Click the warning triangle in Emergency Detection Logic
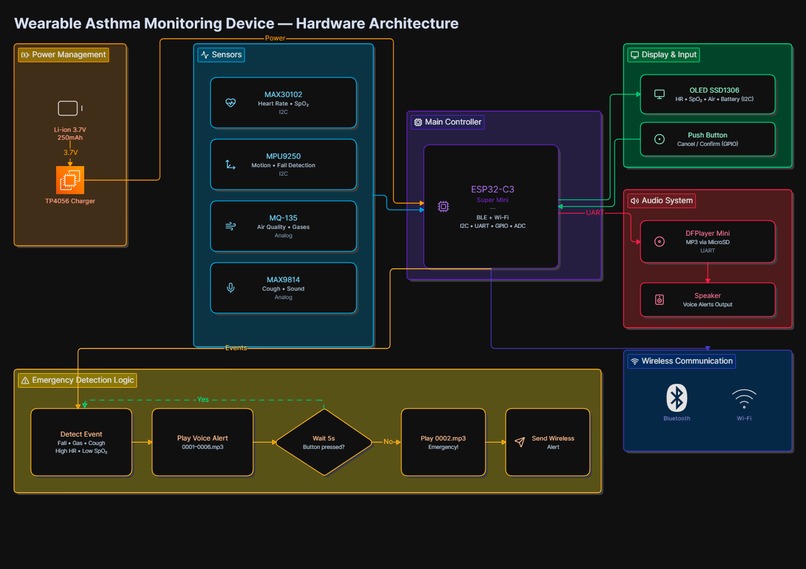The width and height of the screenshot is (806, 569). (x=25, y=380)
